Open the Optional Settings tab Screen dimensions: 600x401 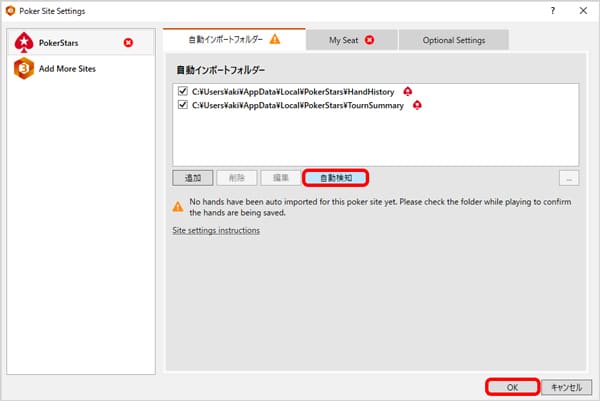[x=452, y=40]
